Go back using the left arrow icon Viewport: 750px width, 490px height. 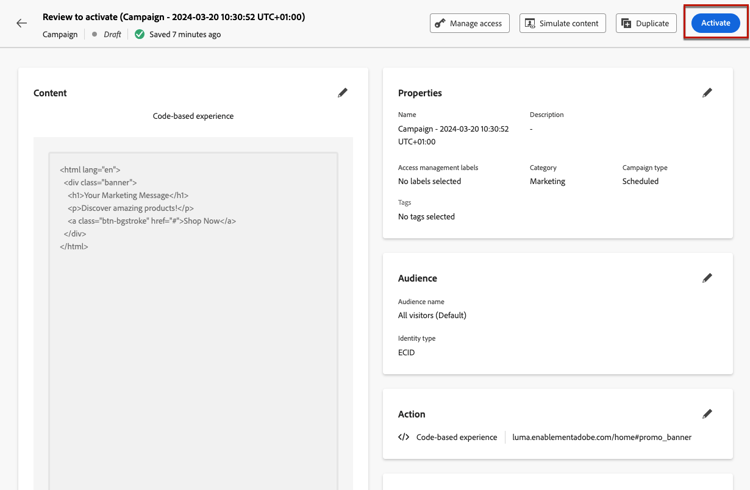[22, 23]
